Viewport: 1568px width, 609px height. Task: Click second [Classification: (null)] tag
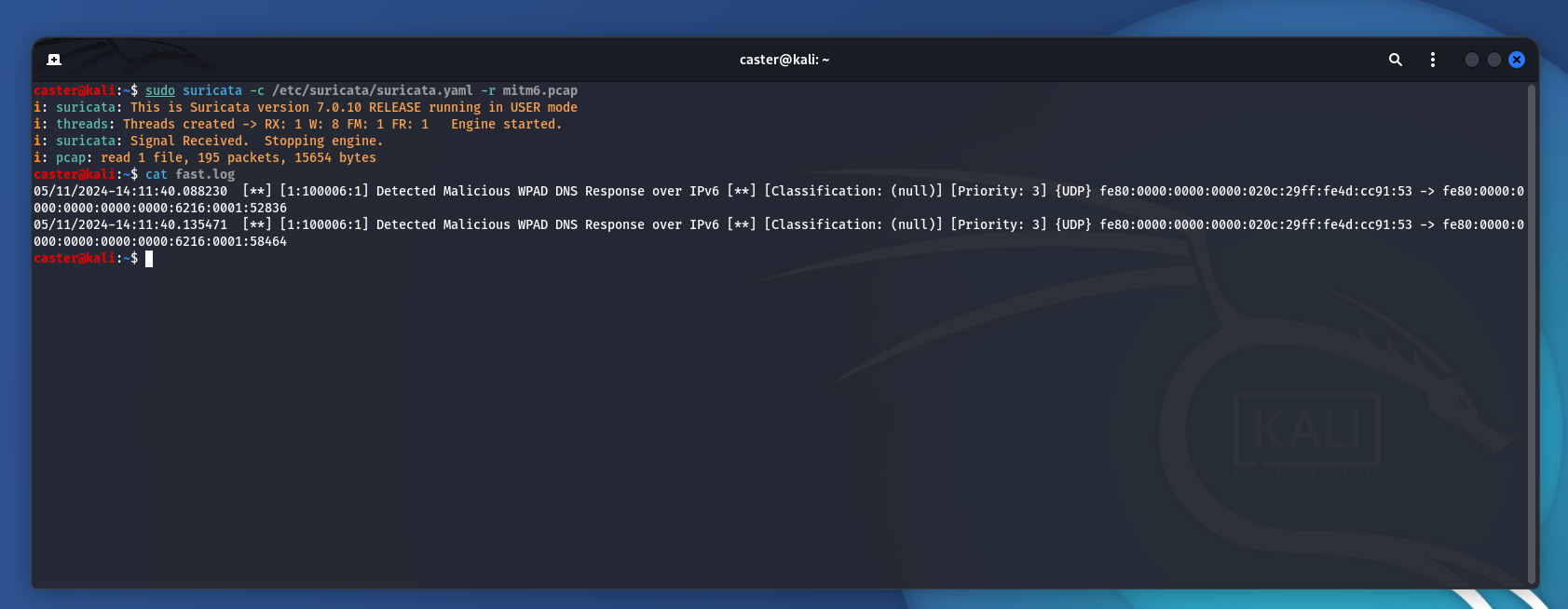pos(853,224)
